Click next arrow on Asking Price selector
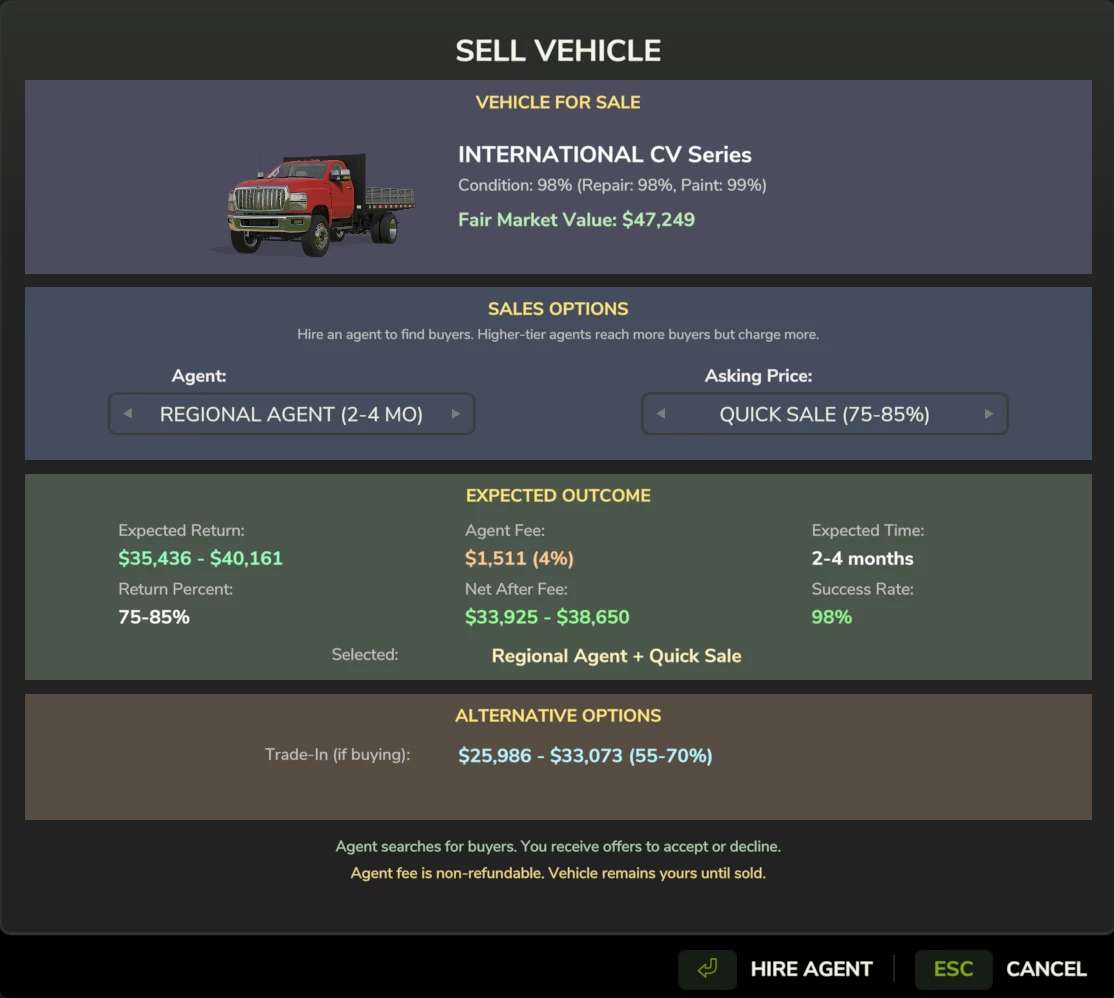Viewport: 1114px width, 998px height. pos(989,414)
